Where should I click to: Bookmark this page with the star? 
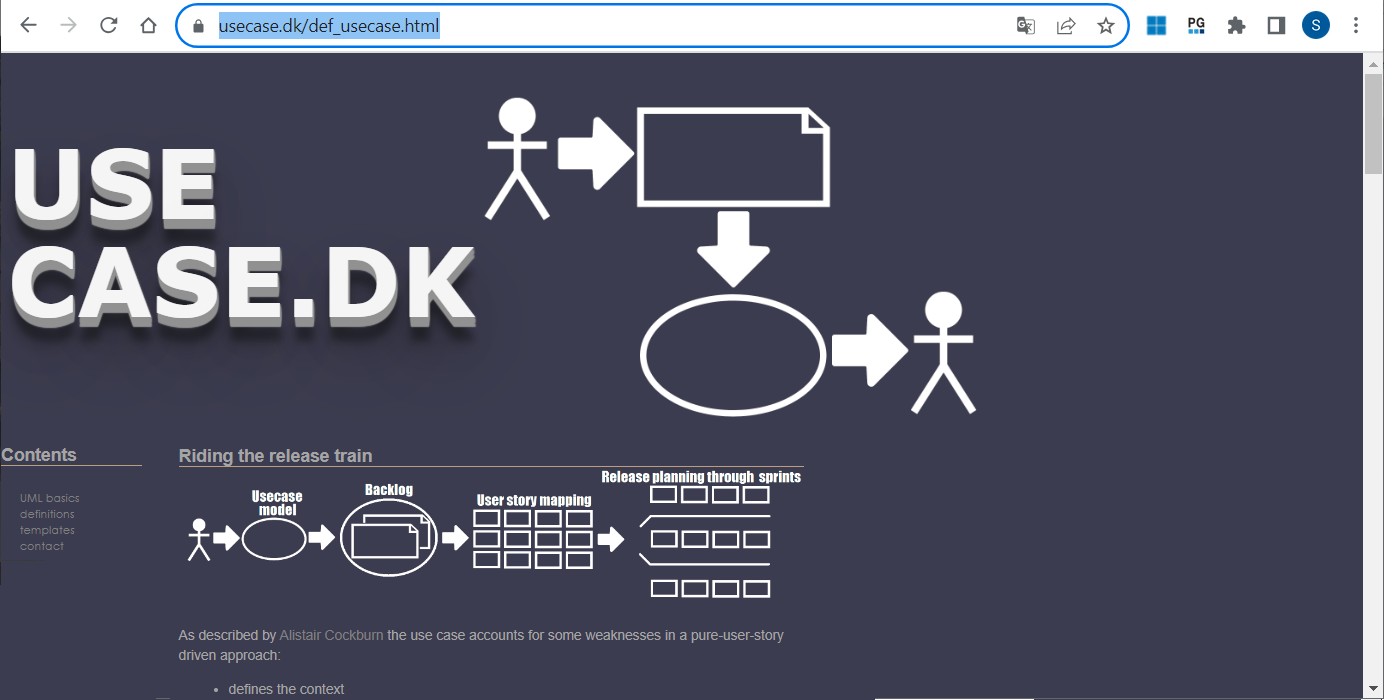click(1105, 26)
